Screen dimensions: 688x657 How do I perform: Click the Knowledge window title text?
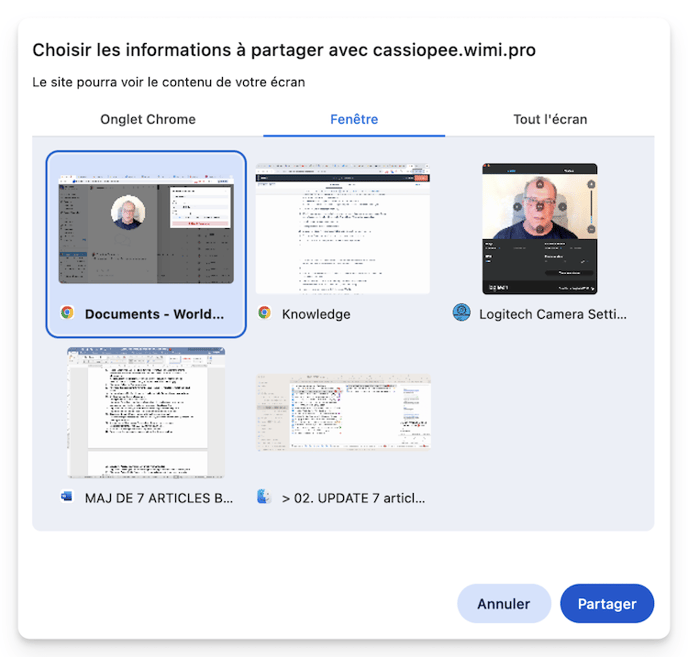point(316,314)
